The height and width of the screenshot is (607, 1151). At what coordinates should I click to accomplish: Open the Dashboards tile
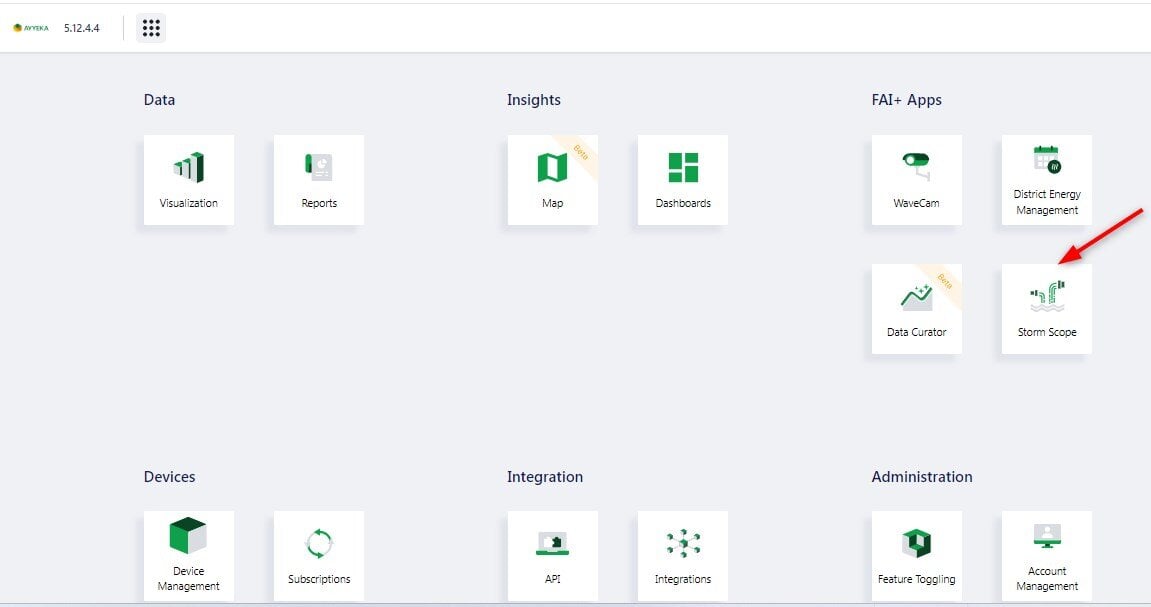(683, 180)
